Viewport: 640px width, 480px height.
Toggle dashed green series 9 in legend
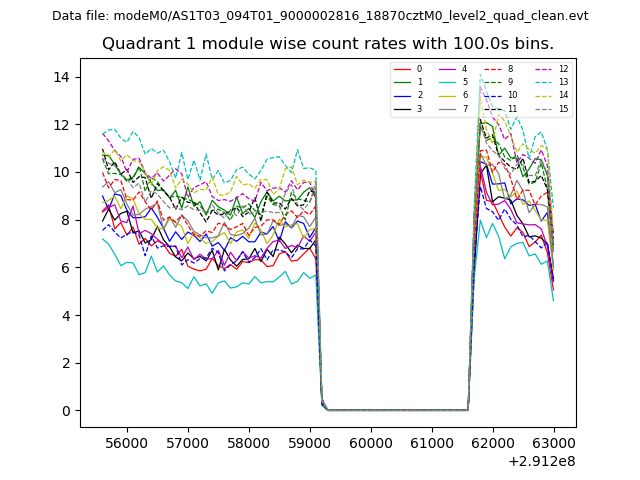492,82
